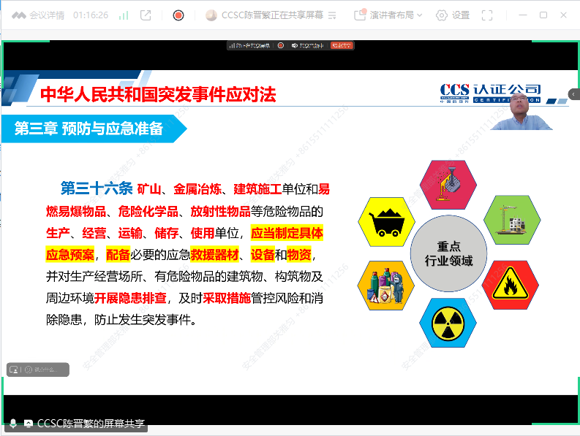
Task: Click the share/pop-out arrow icon in toolbar
Action: [x=146, y=15]
